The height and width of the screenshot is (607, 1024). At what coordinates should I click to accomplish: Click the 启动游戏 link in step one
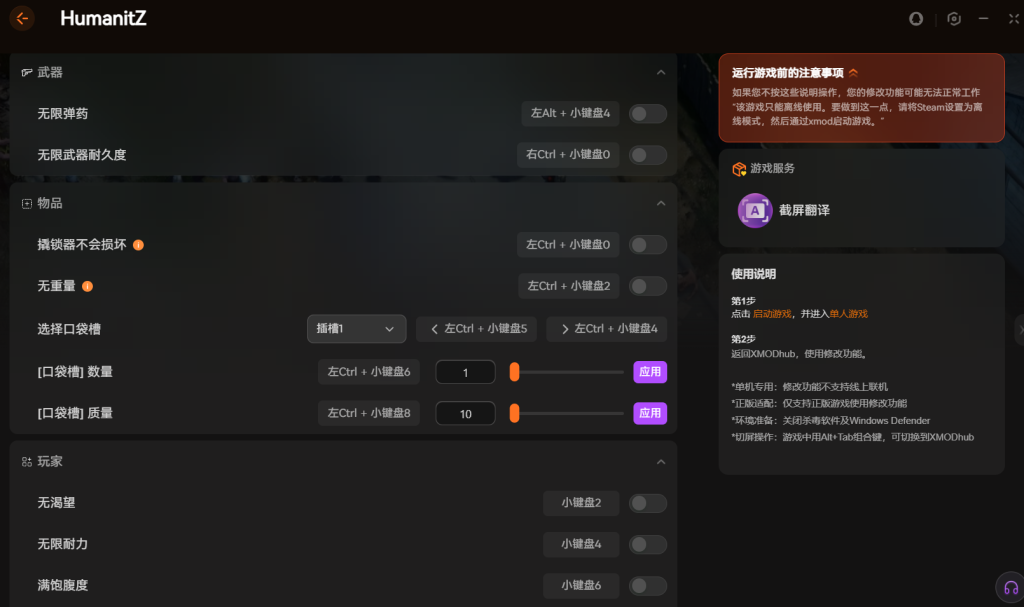pos(771,314)
